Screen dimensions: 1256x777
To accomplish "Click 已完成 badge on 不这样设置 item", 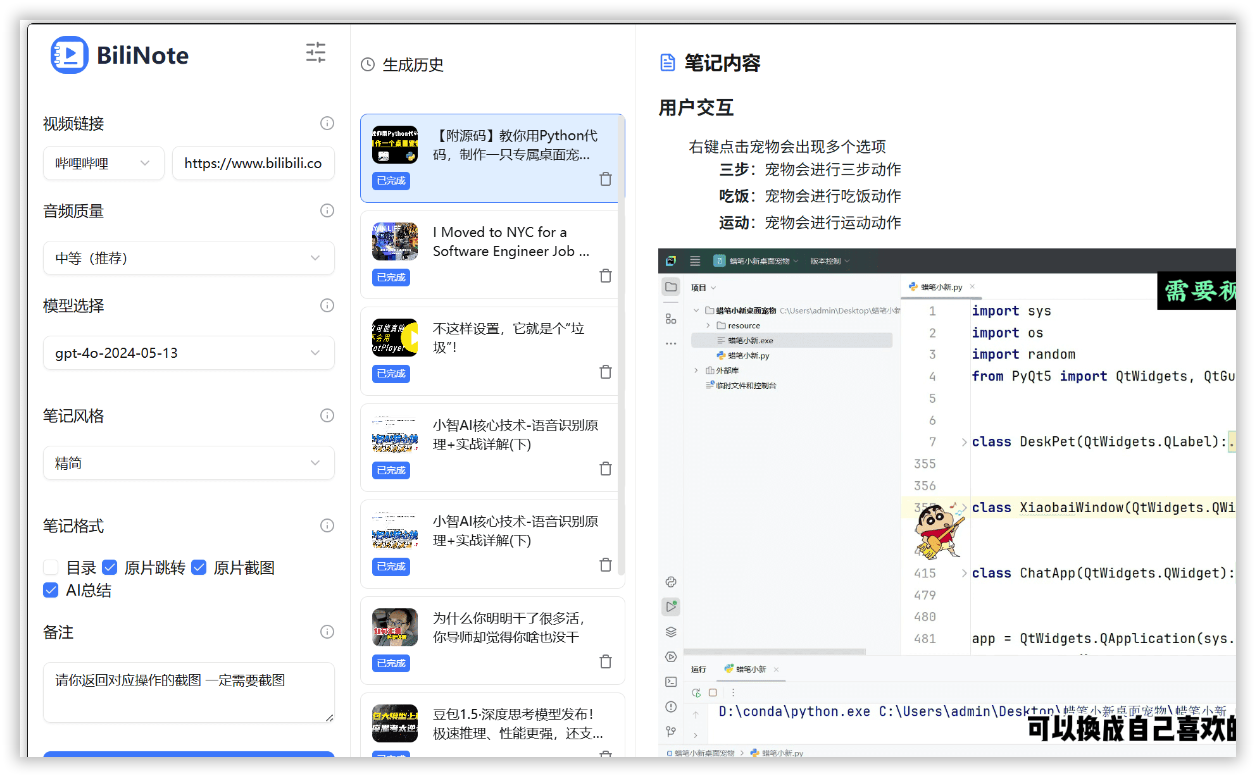I will tap(391, 373).
